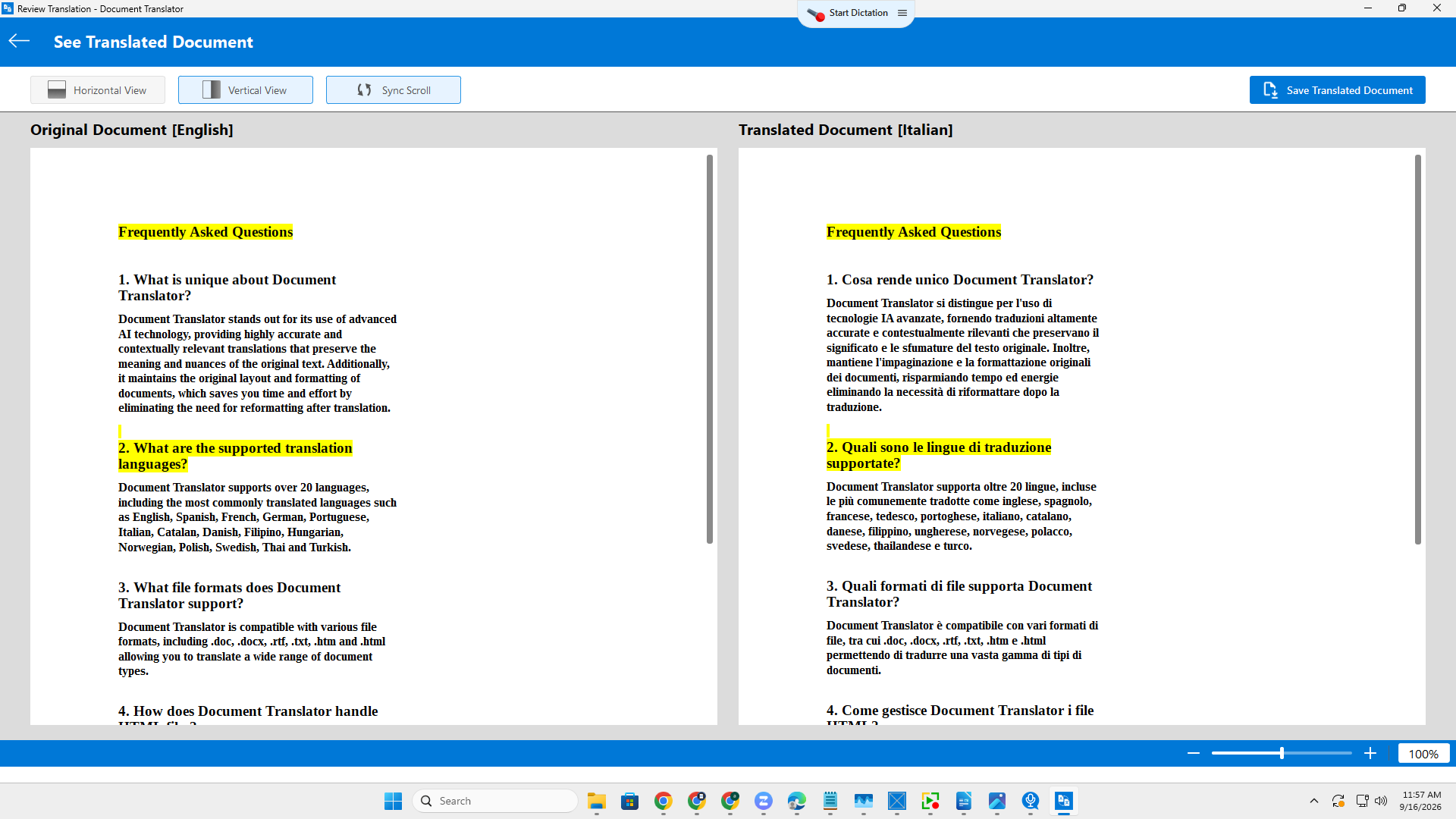The height and width of the screenshot is (819, 1456).
Task: Open the first Google Chrome taskbar icon
Action: [664, 801]
